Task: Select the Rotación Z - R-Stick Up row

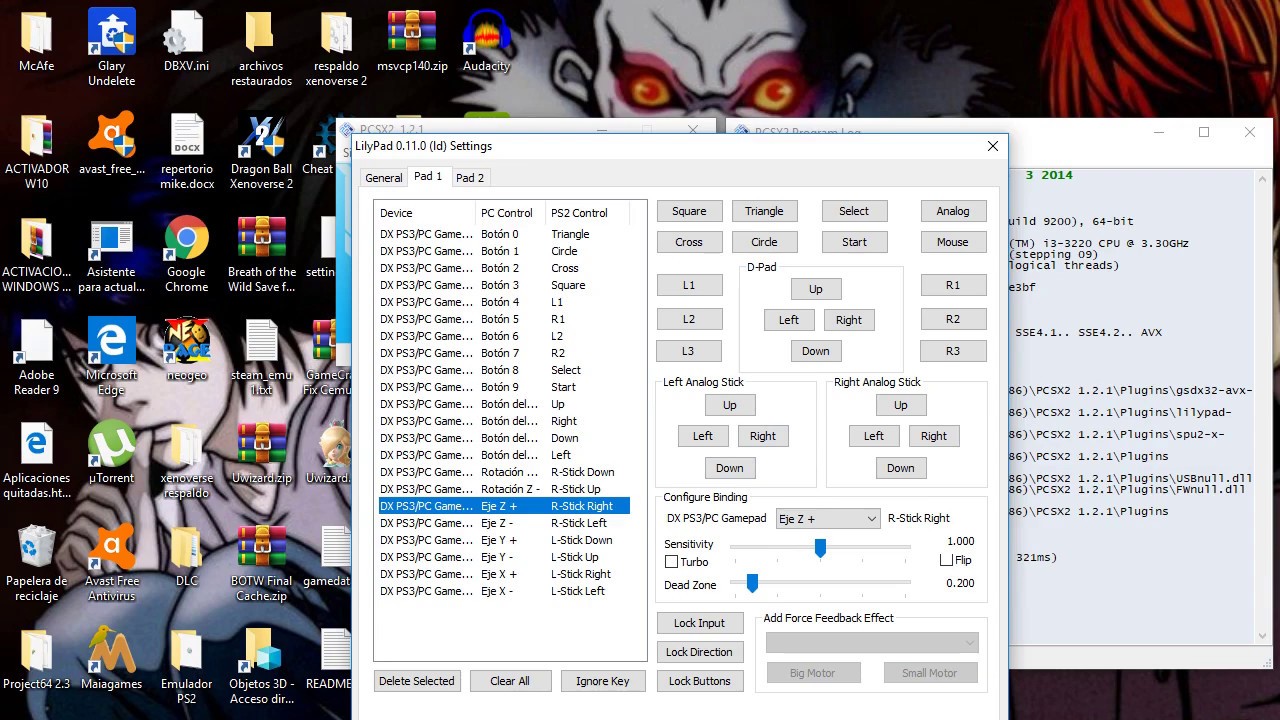Action: [504, 489]
